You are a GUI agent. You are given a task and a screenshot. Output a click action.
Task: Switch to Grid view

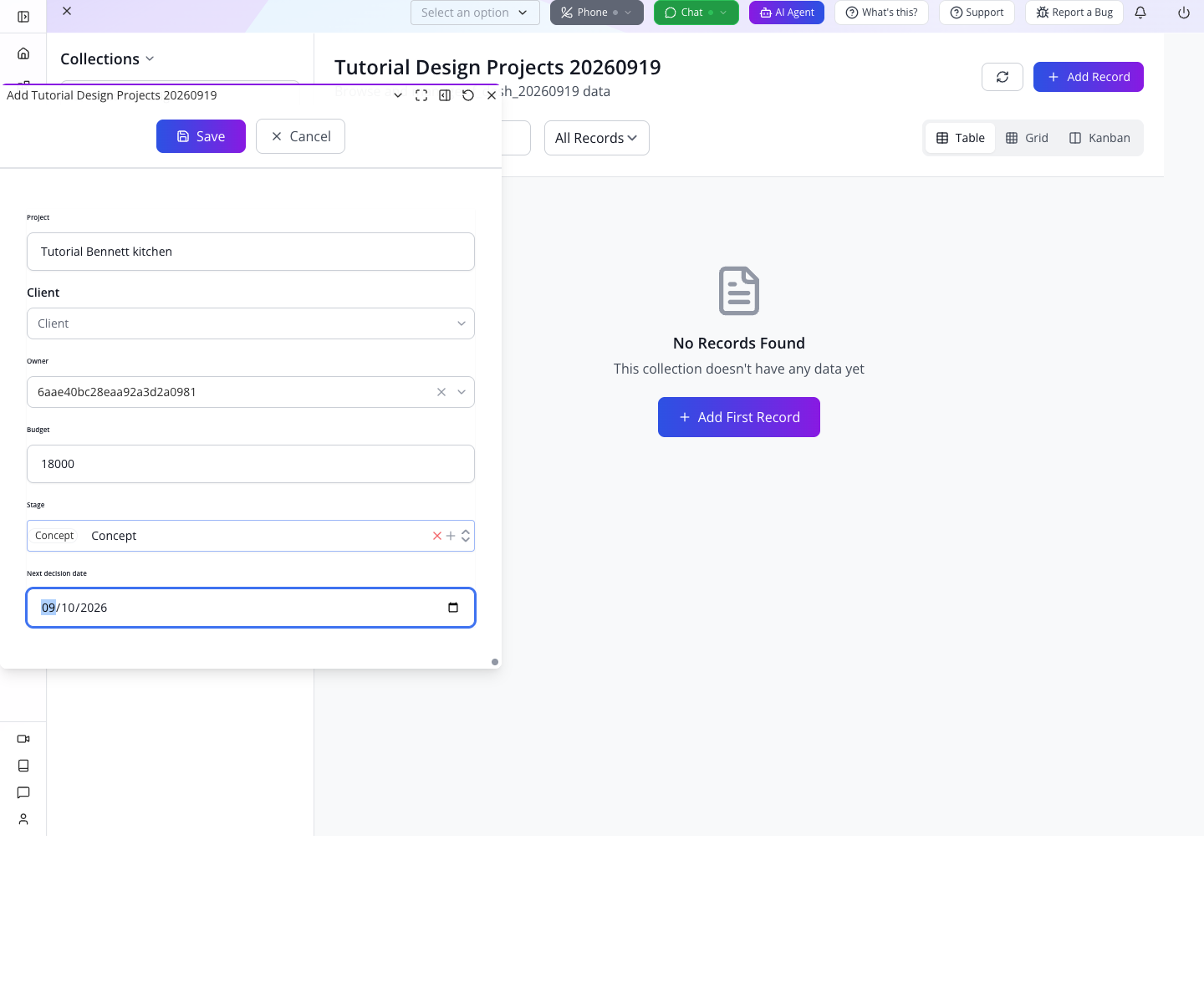(x=1027, y=138)
